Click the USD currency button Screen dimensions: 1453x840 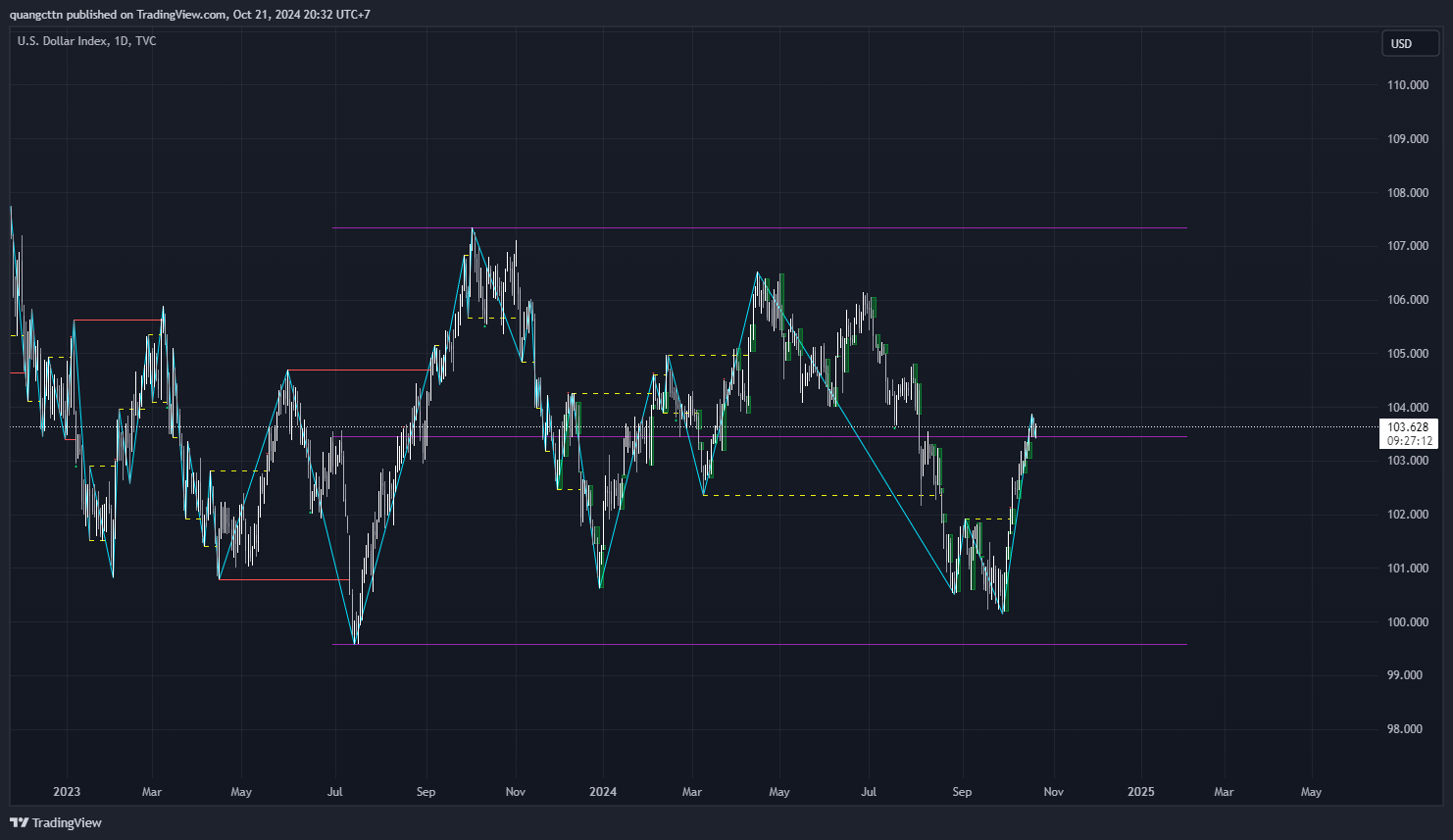[x=1410, y=43]
